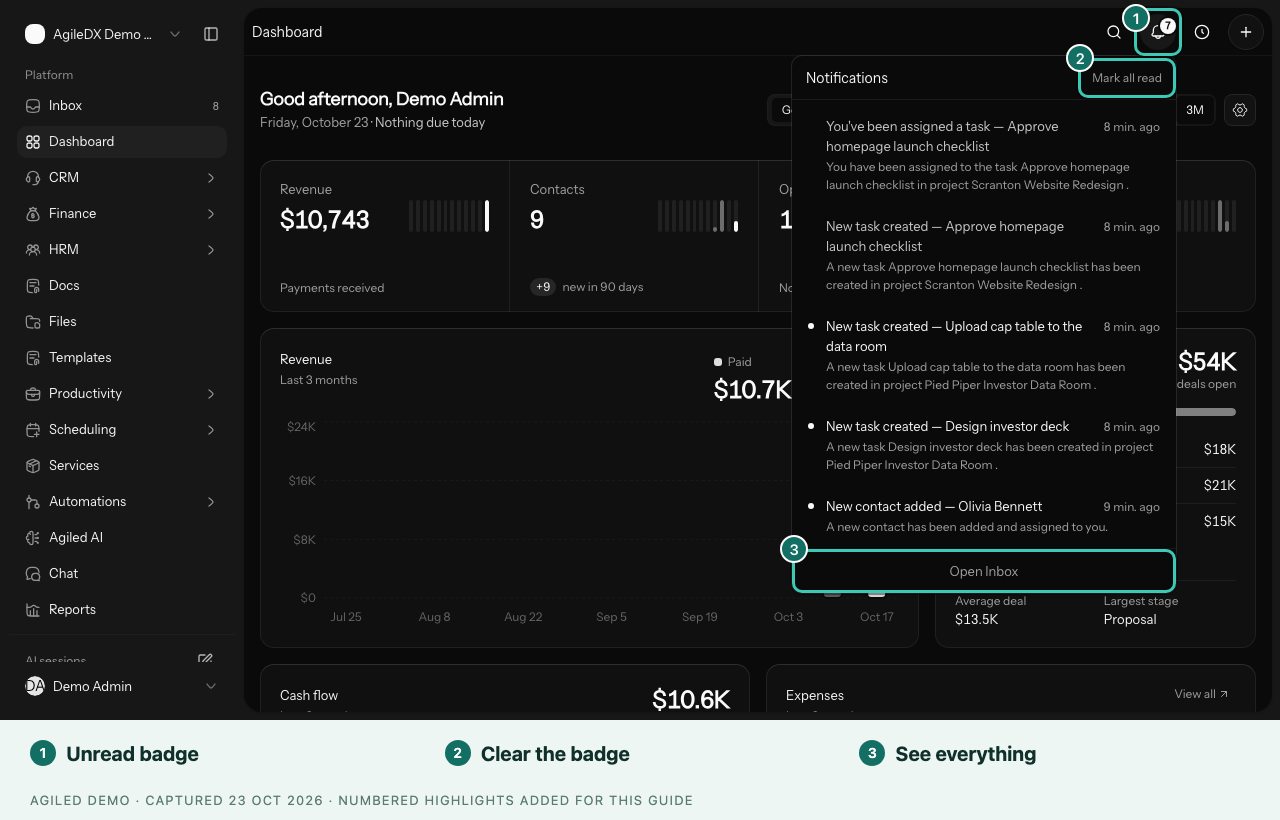Image resolution: width=1280 pixels, height=820 pixels.
Task: Open the 'New contact added — Olivia Bennett' notification
Action: (x=984, y=516)
